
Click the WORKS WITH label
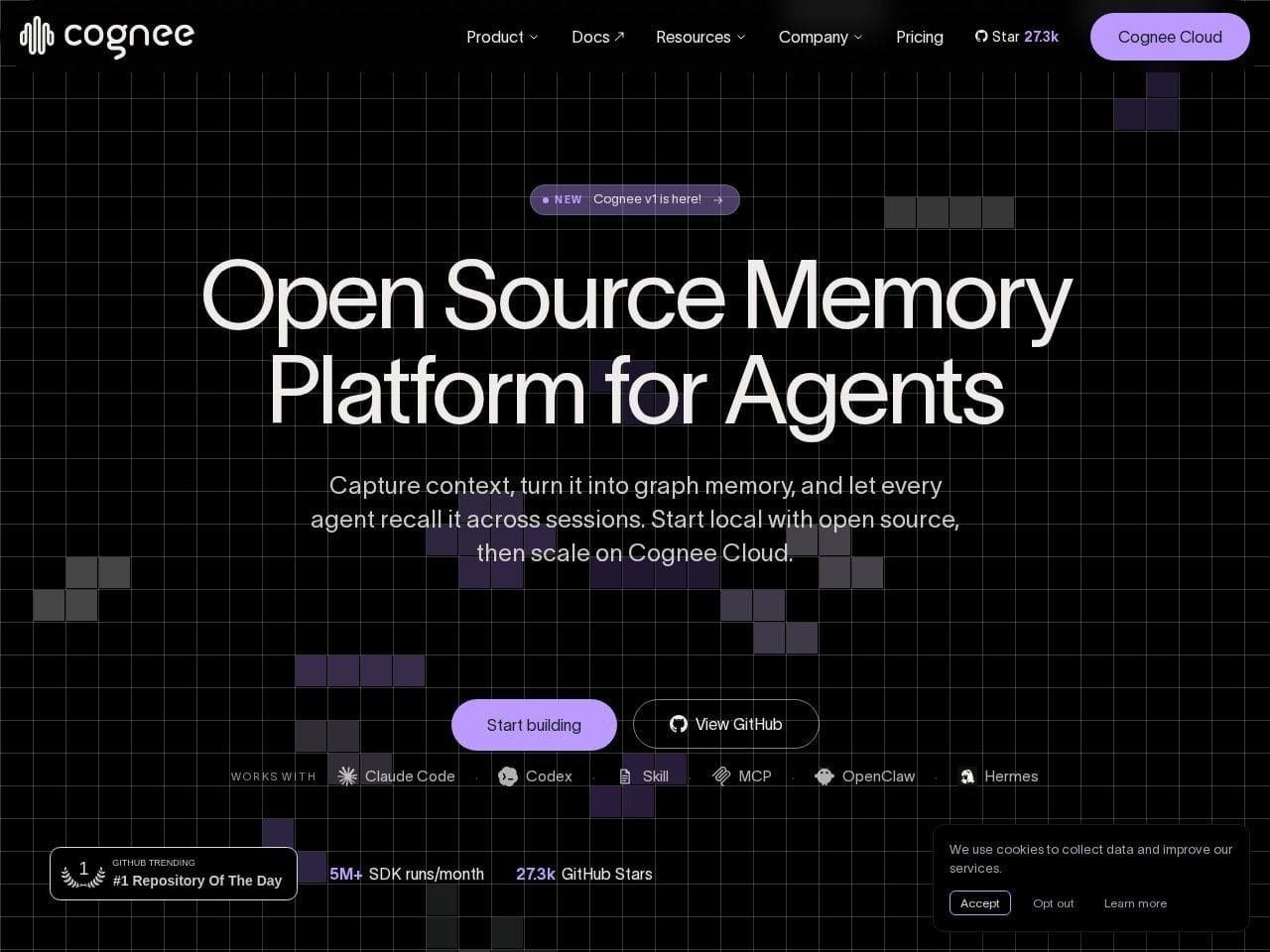(274, 776)
